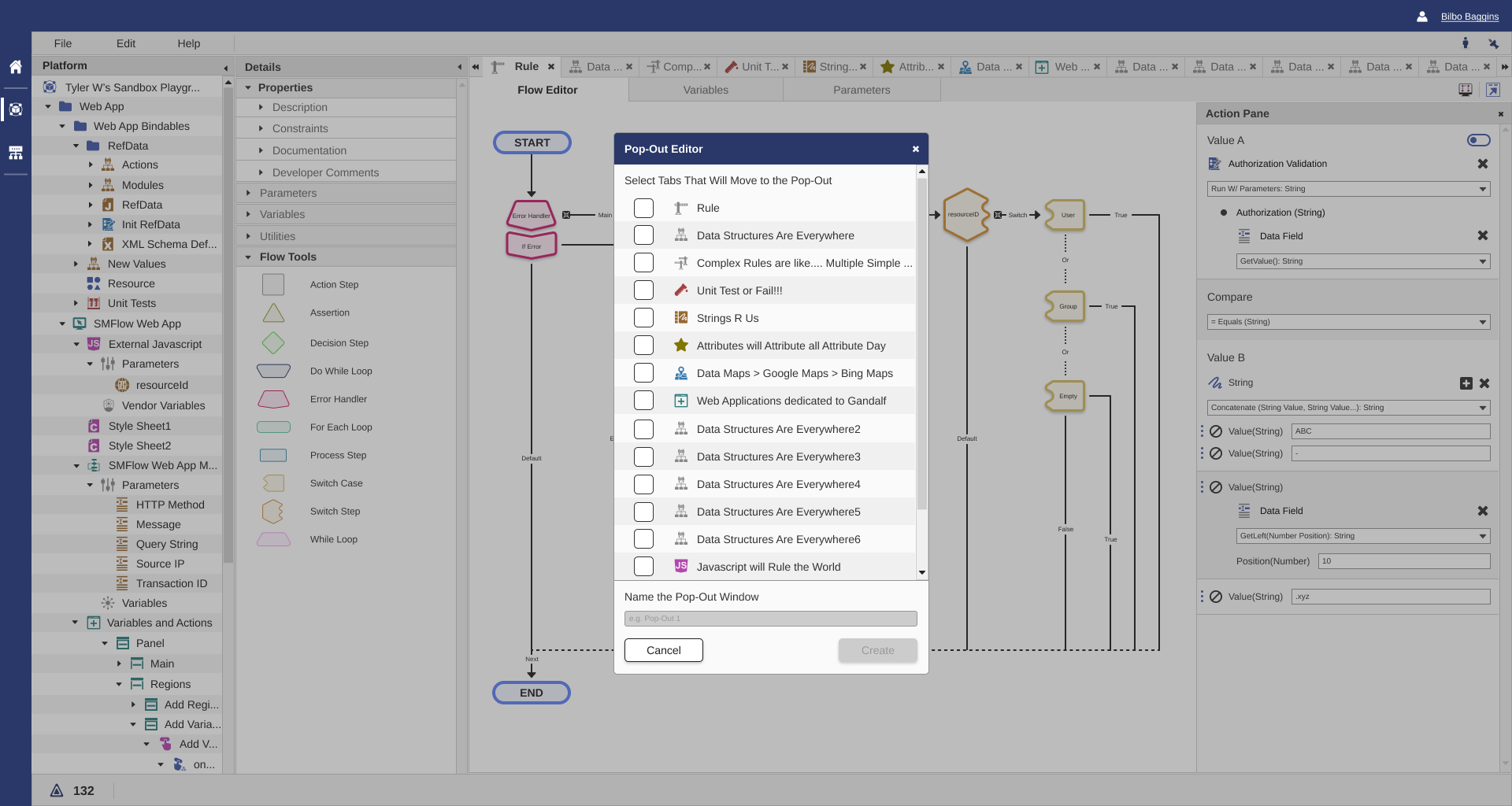This screenshot has width=1512, height=806.
Task: Open the Run W/ Parameters: String dropdown
Action: click(x=1348, y=189)
